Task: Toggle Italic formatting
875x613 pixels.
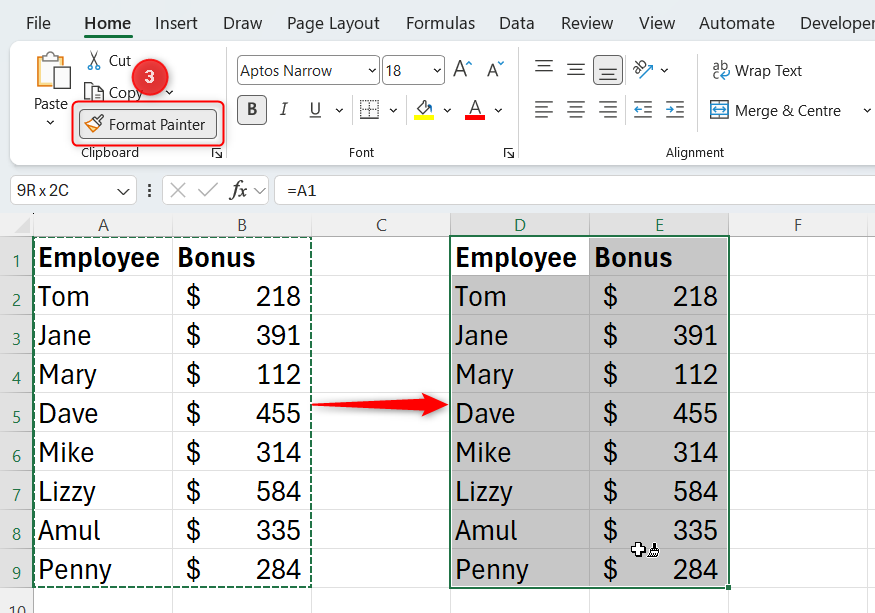Action: pos(284,109)
